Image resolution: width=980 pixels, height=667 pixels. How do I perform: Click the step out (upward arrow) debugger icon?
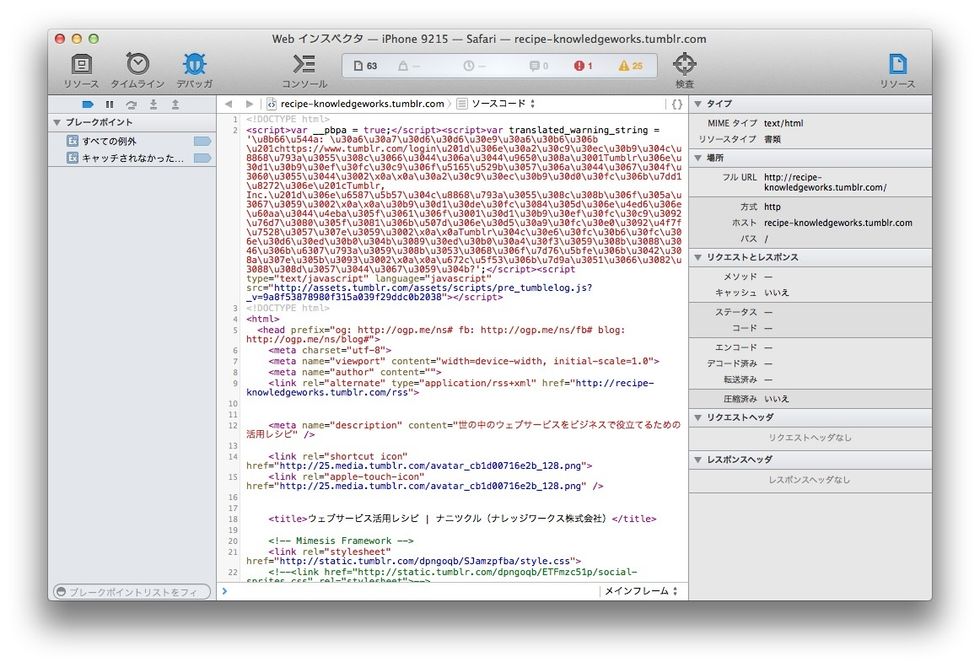coord(175,104)
